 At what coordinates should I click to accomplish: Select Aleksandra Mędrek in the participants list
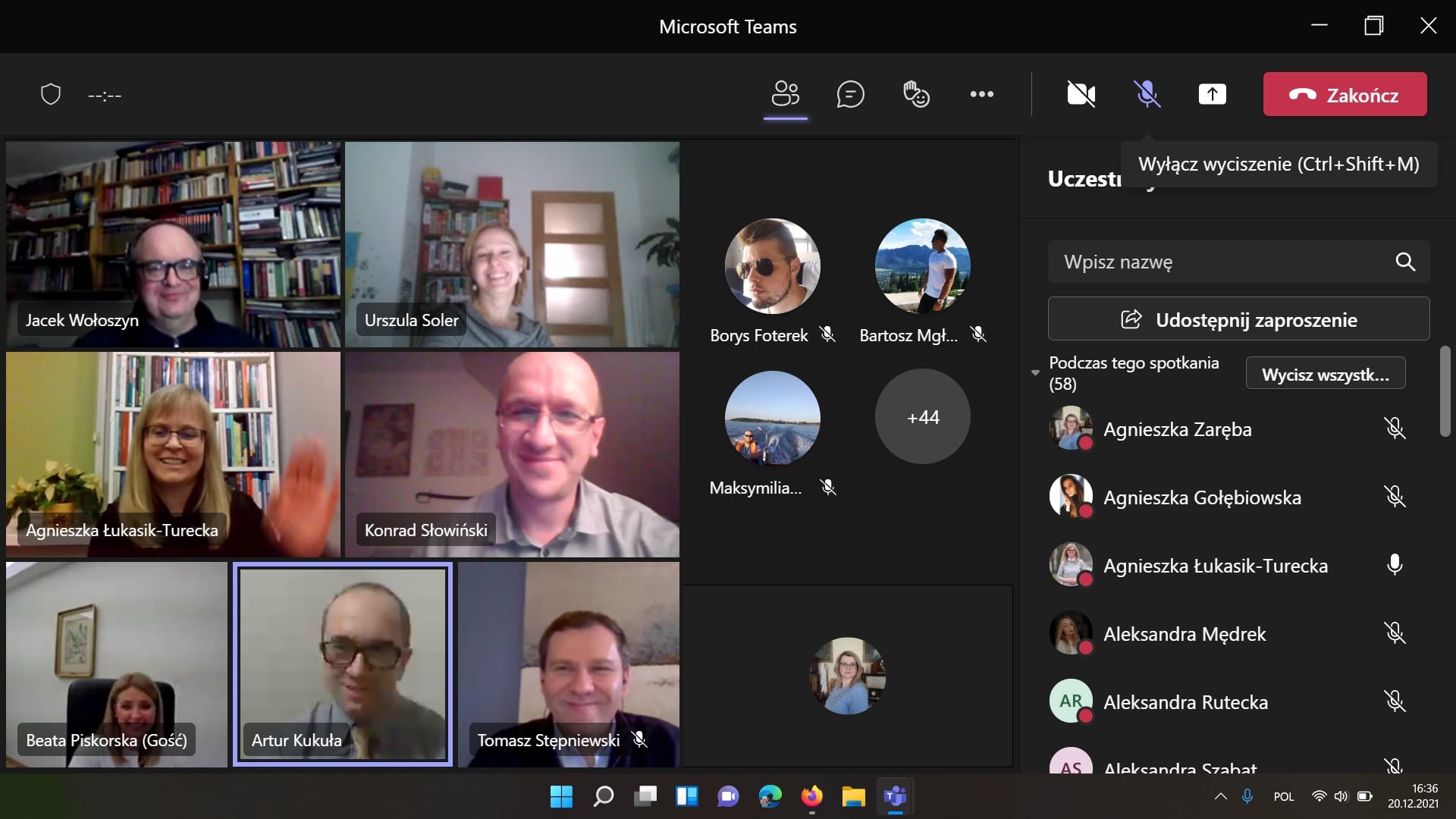pyautogui.click(x=1184, y=634)
